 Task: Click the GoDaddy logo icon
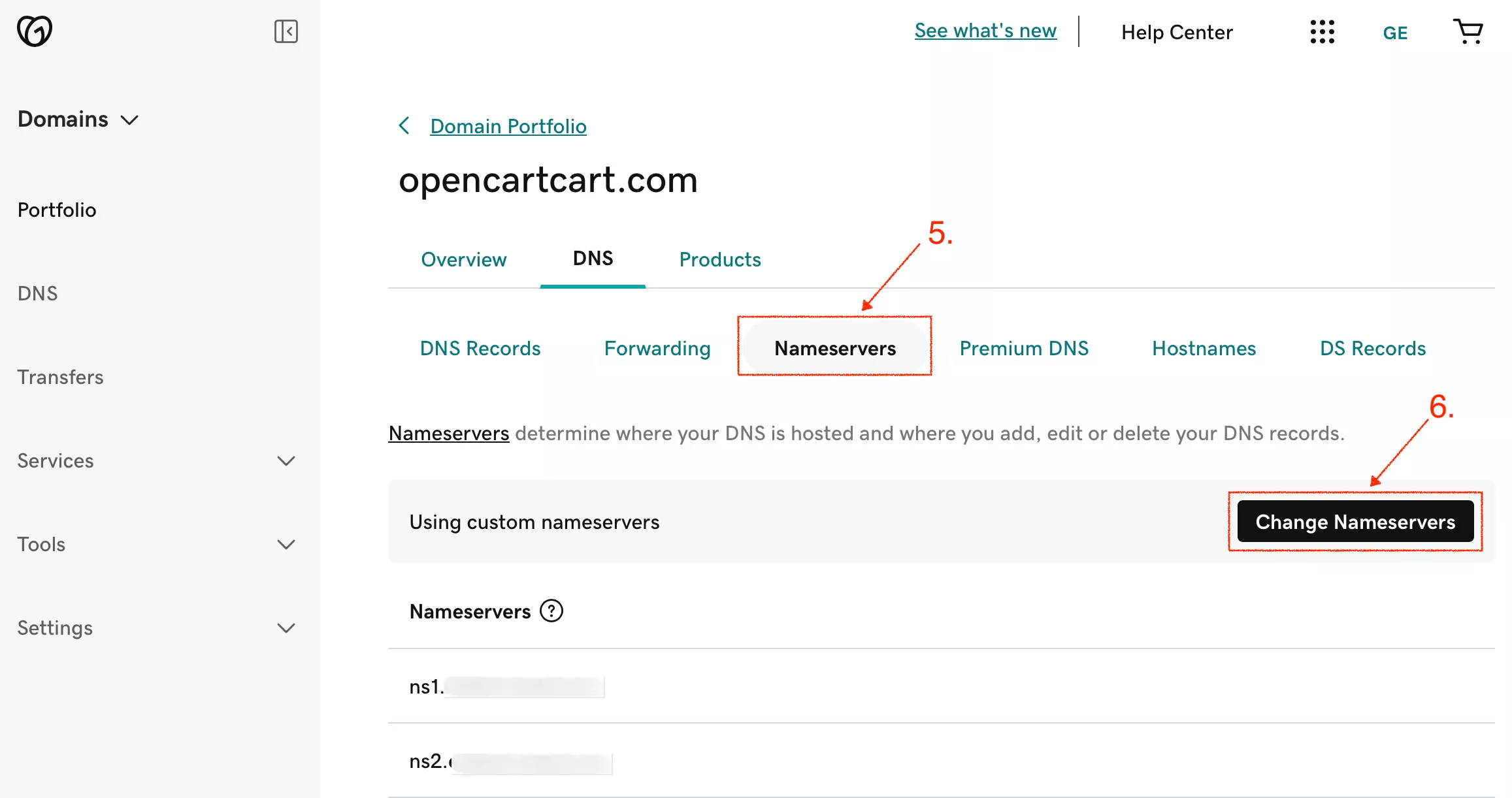[x=35, y=31]
